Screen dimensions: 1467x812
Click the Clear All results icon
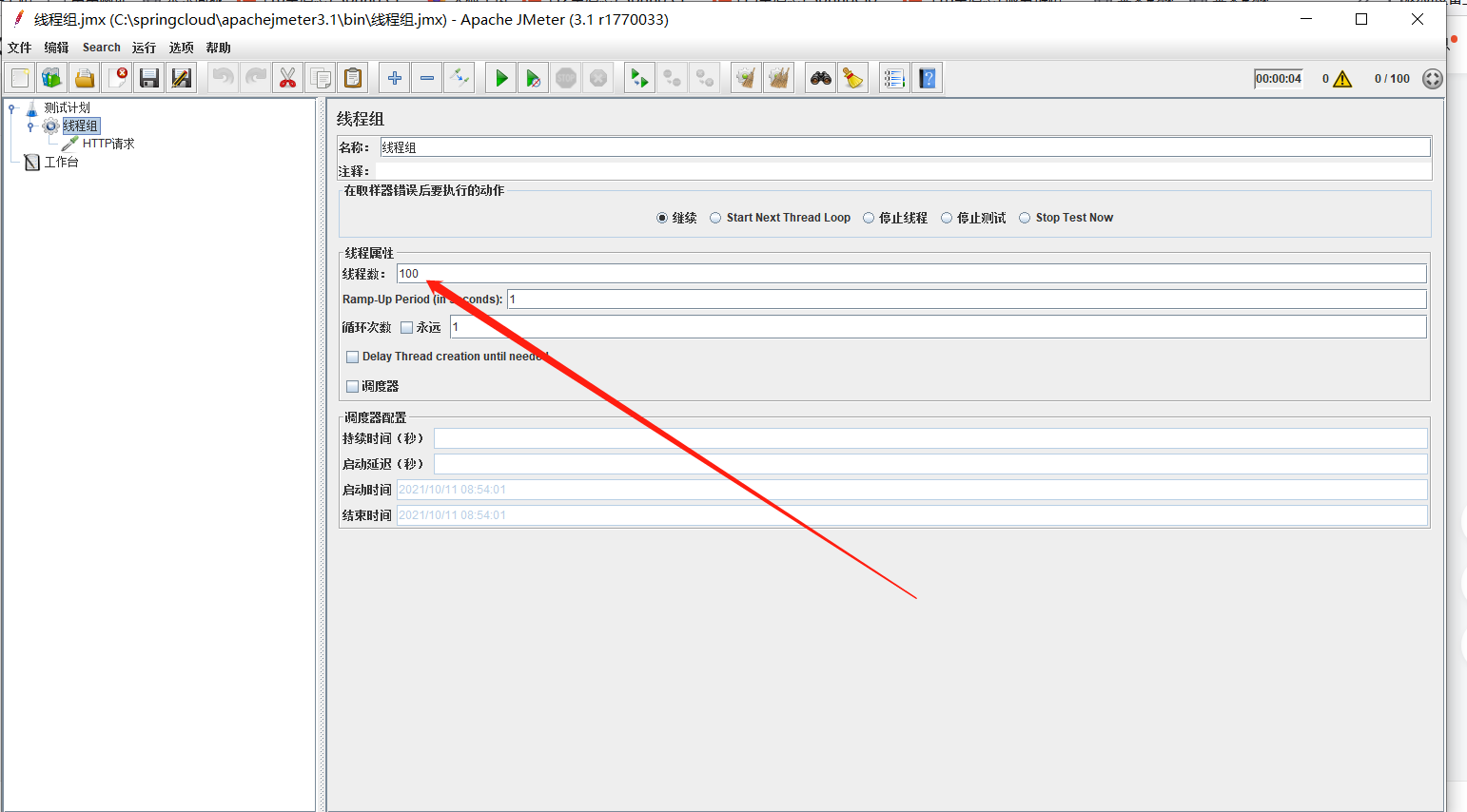click(779, 78)
